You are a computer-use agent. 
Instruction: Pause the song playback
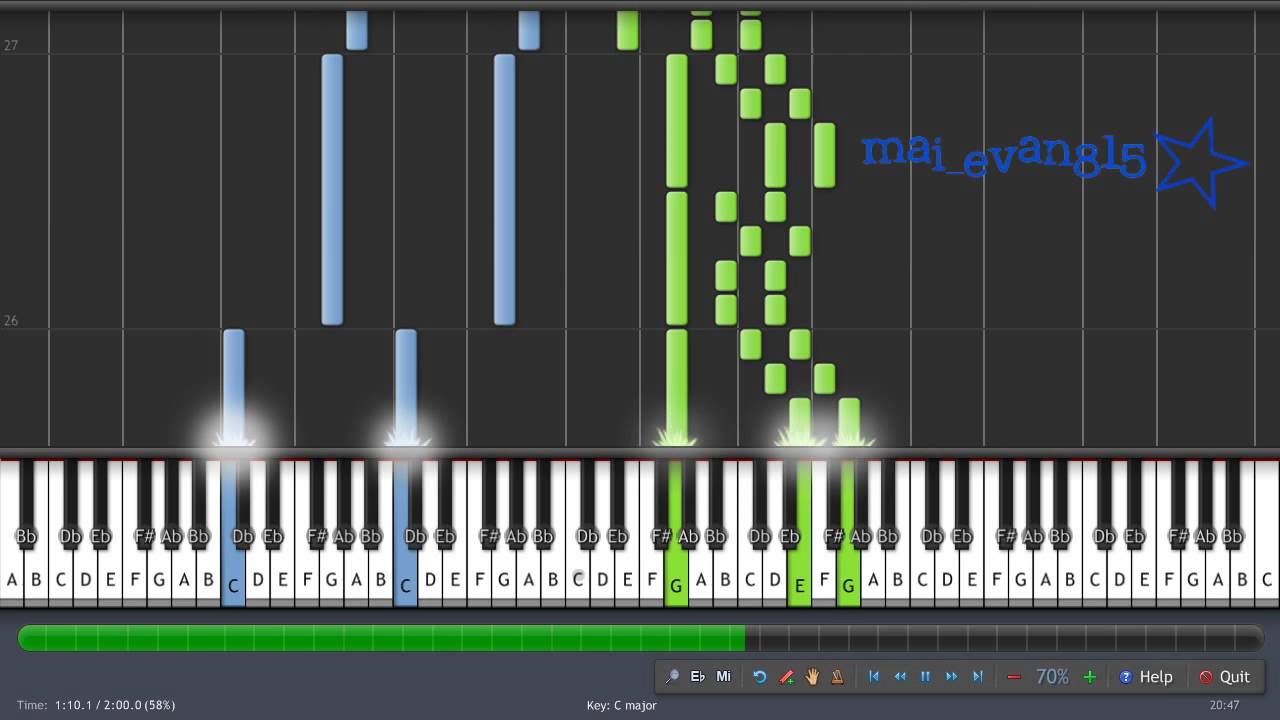point(925,677)
